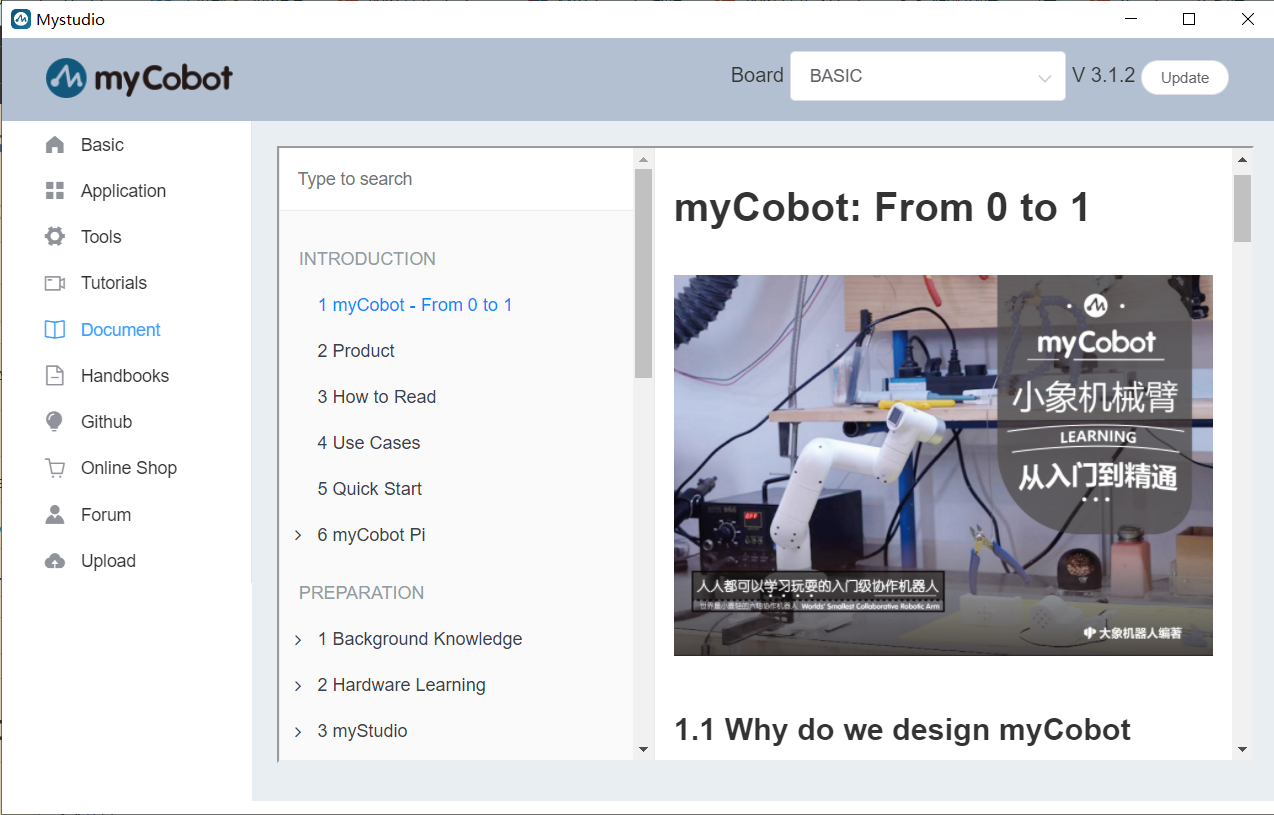Expand the 1 Background Knowledge chevron

[x=298, y=639]
